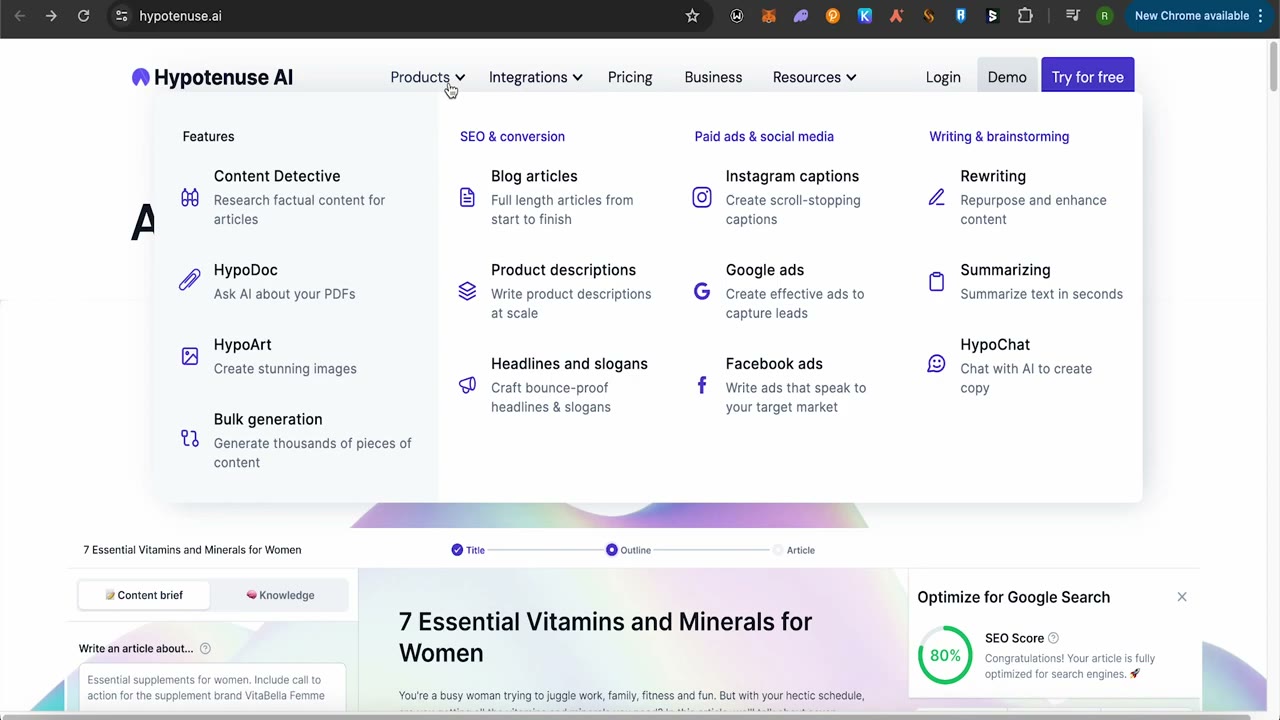Click the Headlines and slogans megaphone icon
1280x720 pixels.
[467, 385]
